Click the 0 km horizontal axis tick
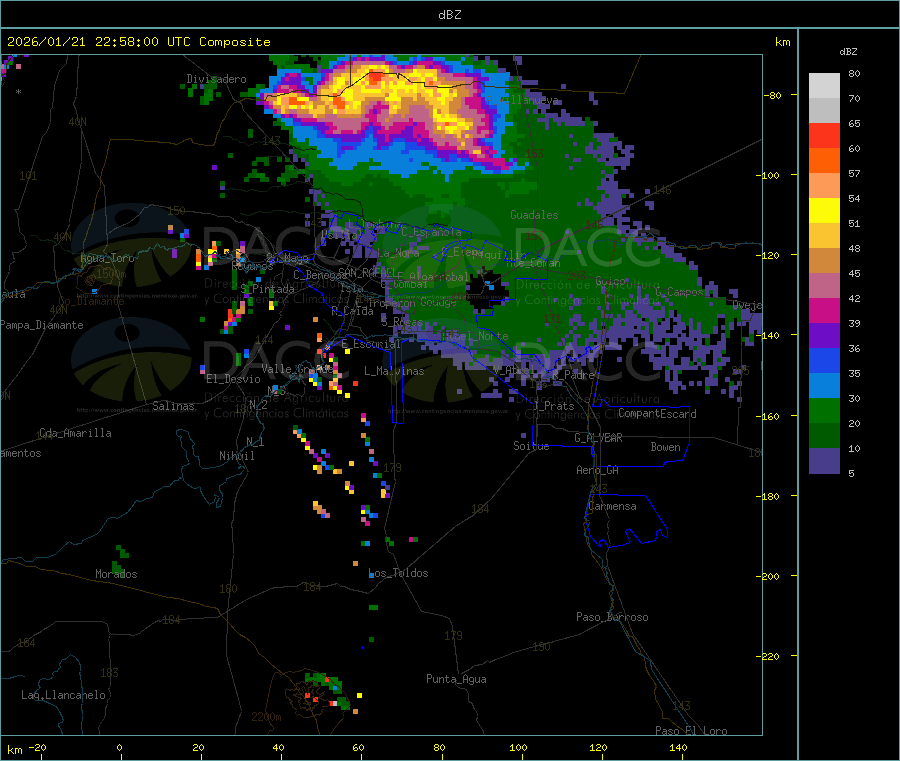This screenshot has height=761, width=900. coord(119,747)
